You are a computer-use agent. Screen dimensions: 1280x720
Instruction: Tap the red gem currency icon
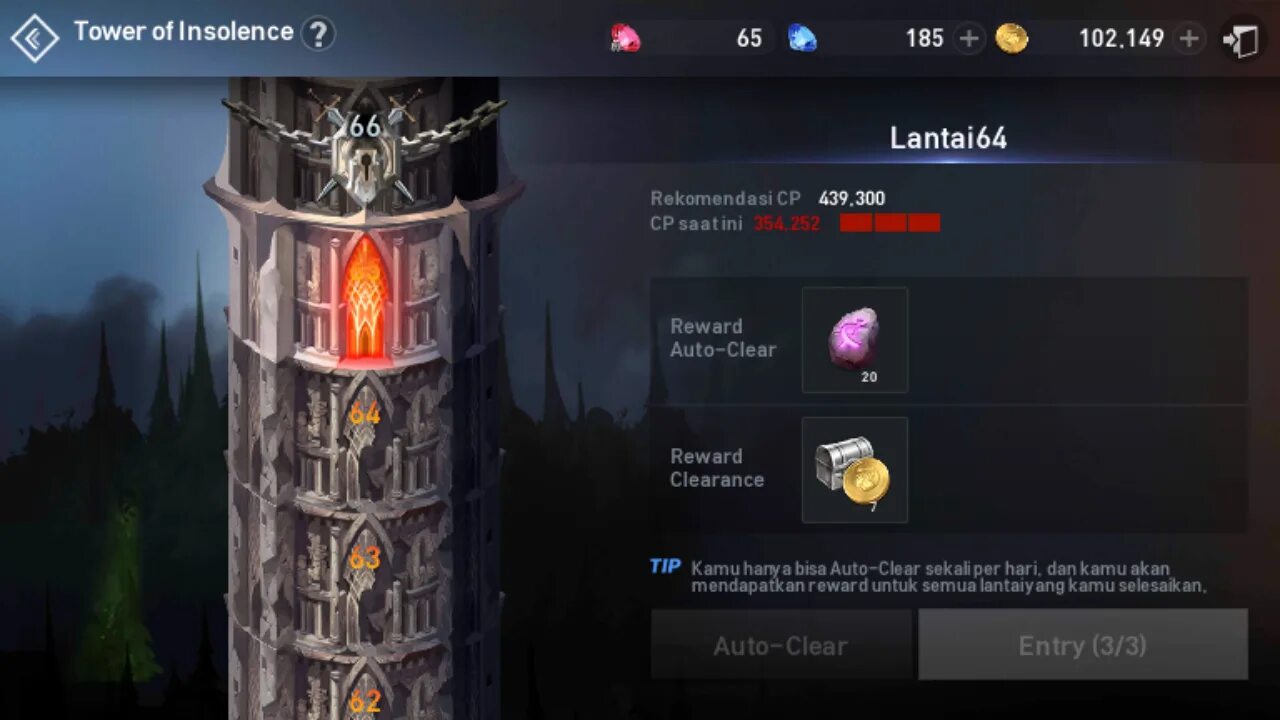point(625,39)
